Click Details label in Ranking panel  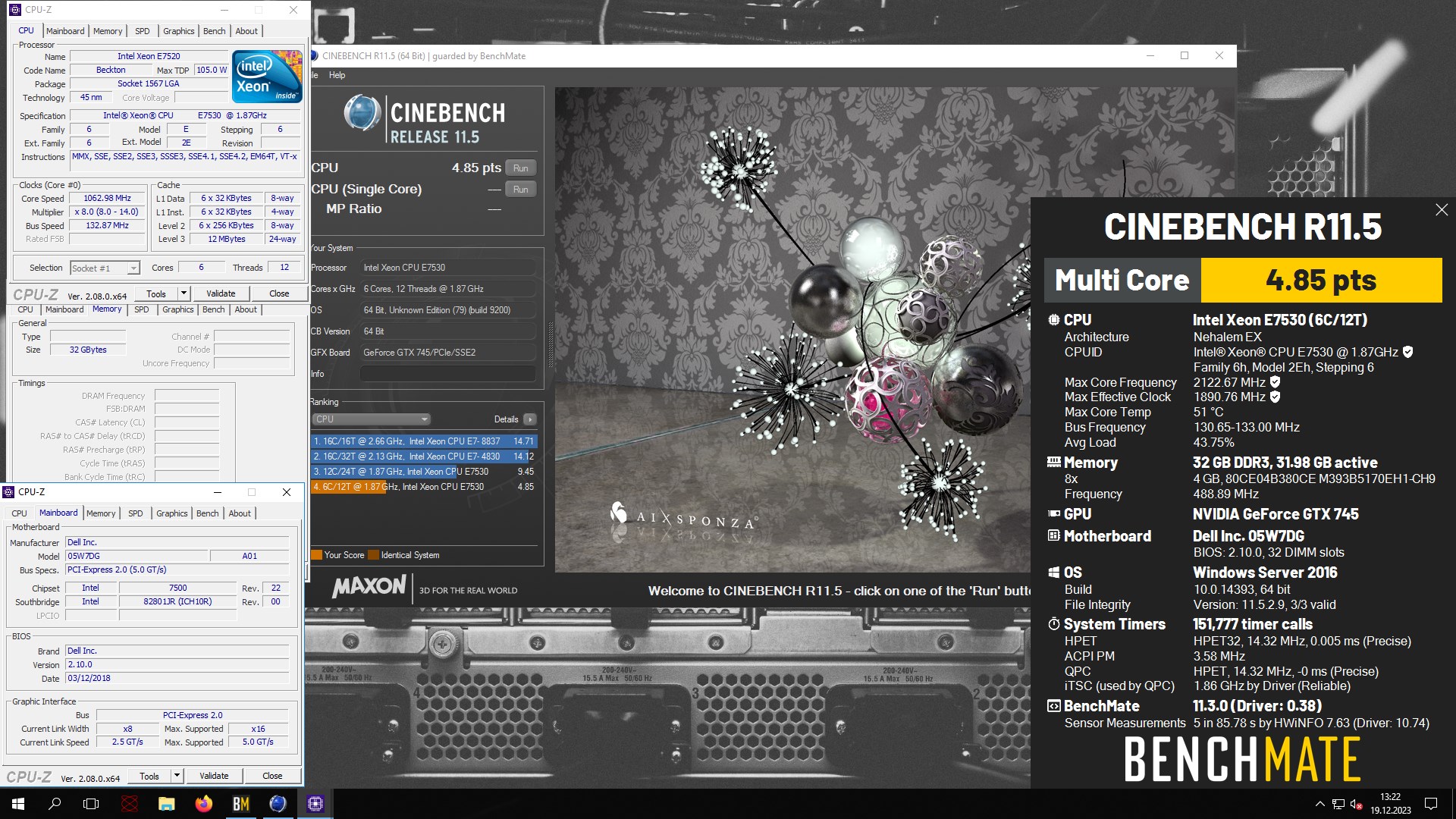(x=506, y=419)
